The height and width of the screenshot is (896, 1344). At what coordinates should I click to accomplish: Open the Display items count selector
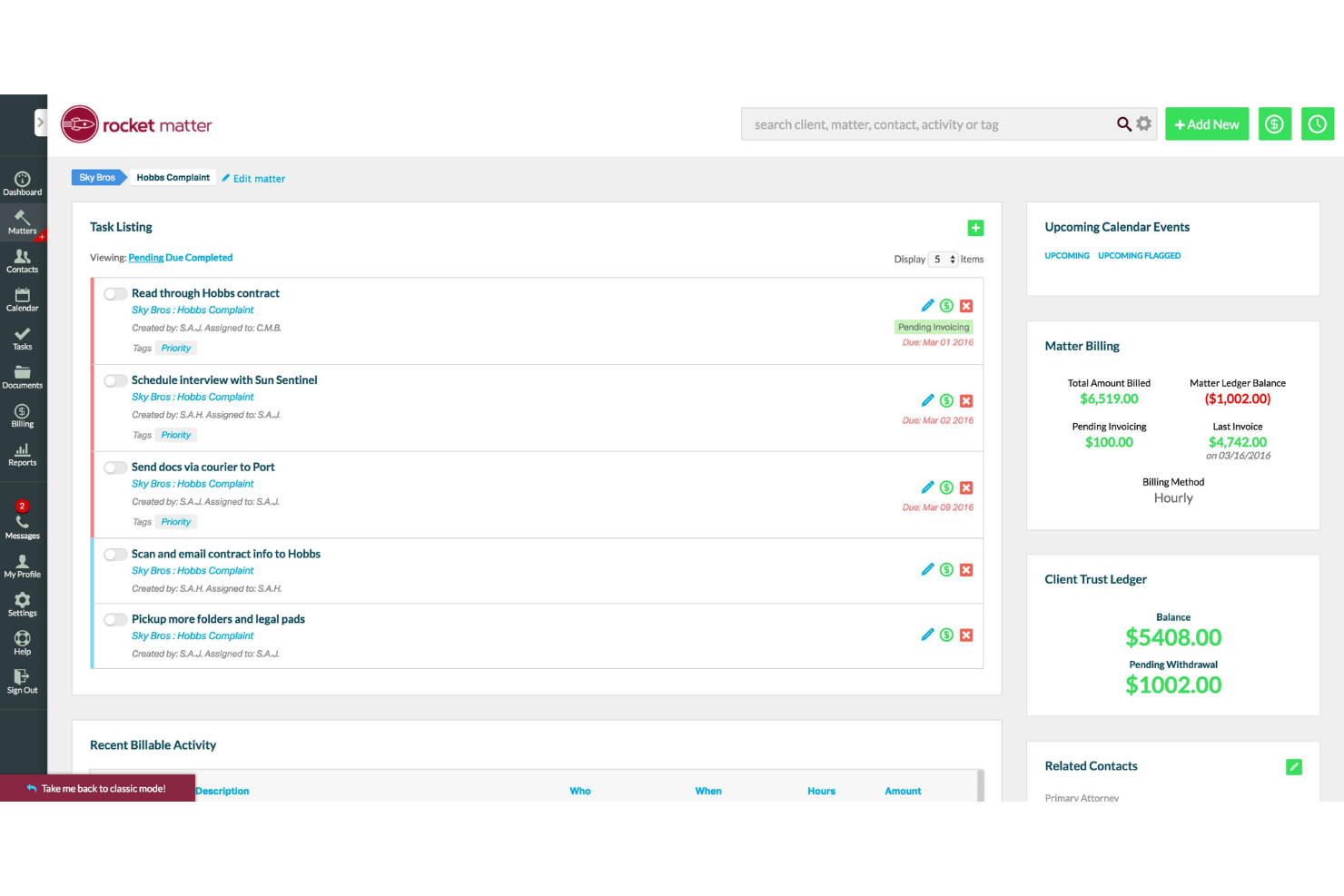pyautogui.click(x=942, y=259)
